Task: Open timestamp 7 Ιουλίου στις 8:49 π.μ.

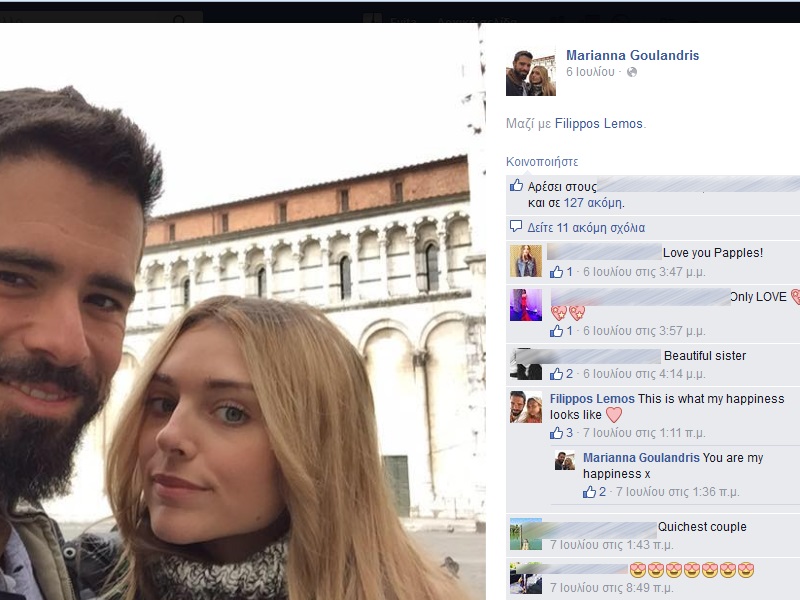Action: coord(614,588)
